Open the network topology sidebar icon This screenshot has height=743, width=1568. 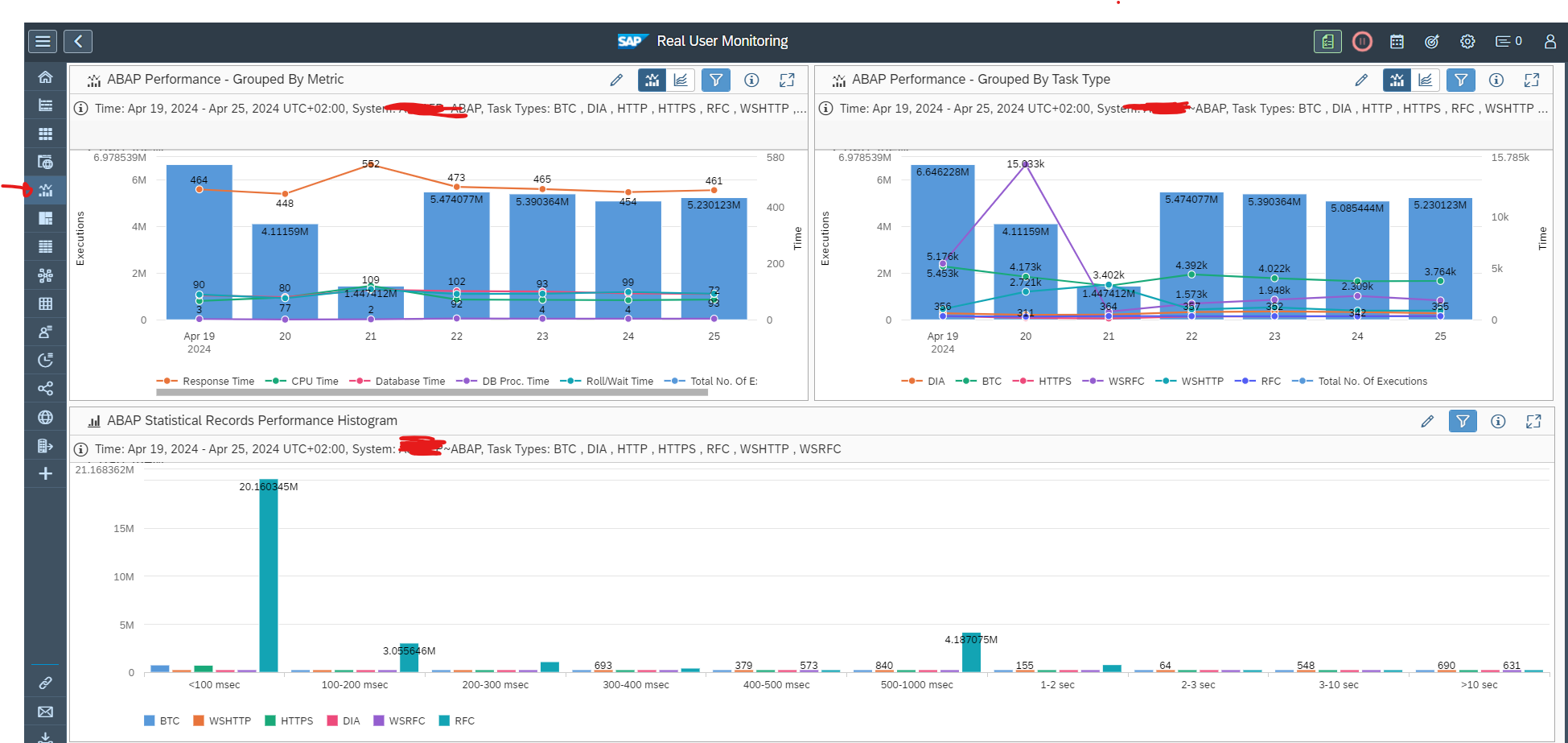coord(46,275)
